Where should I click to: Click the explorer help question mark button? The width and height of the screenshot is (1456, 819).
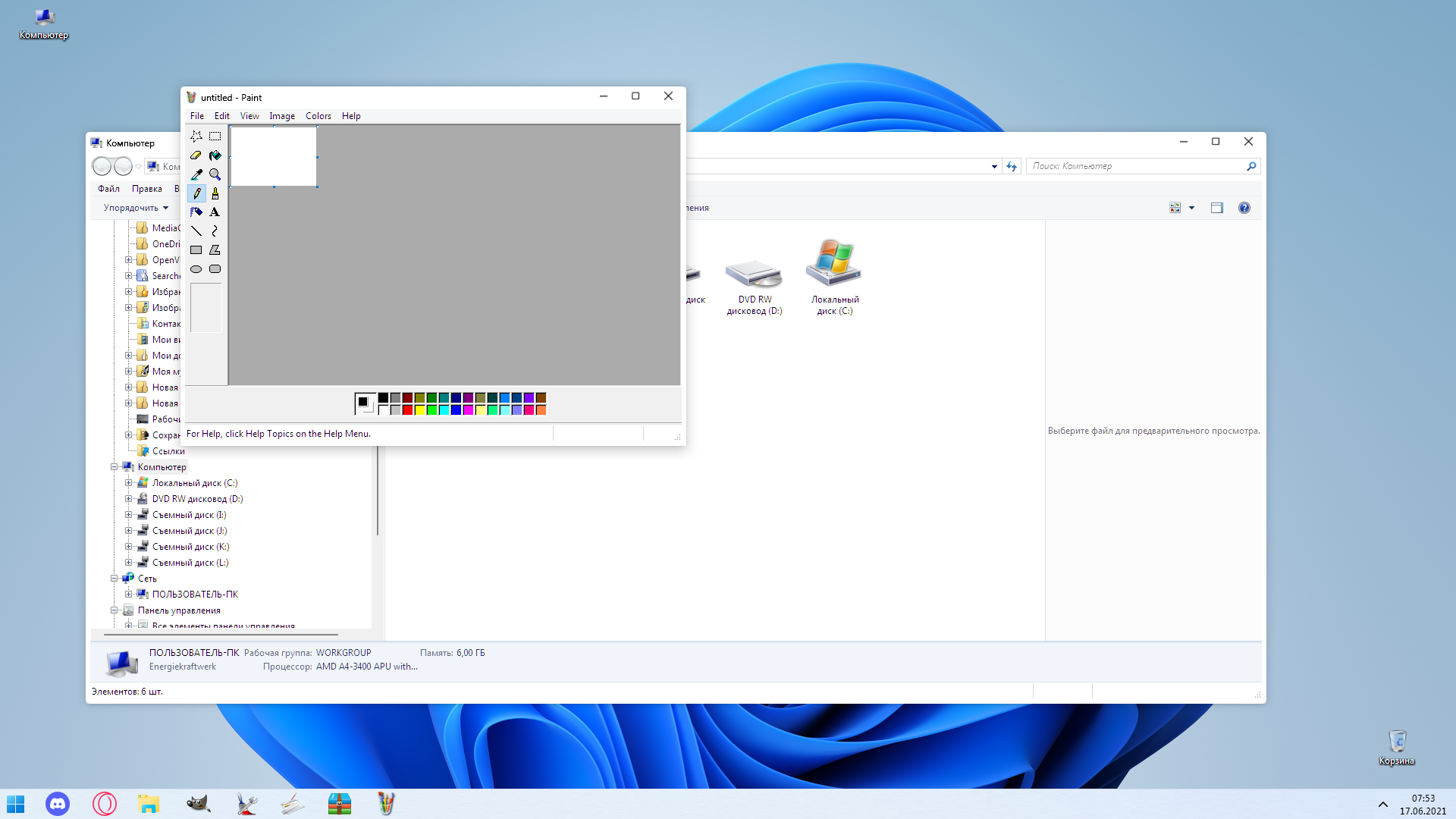coord(1244,207)
